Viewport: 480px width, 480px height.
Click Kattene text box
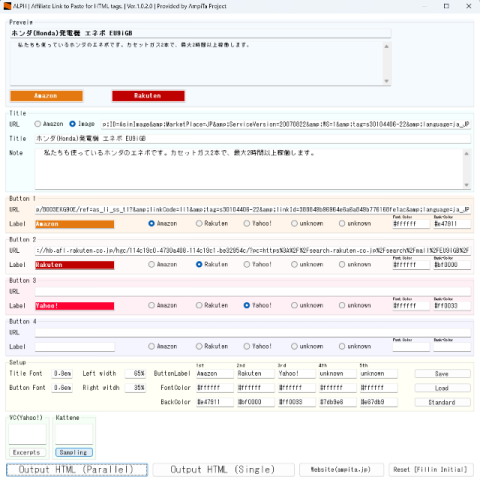pos(74,434)
